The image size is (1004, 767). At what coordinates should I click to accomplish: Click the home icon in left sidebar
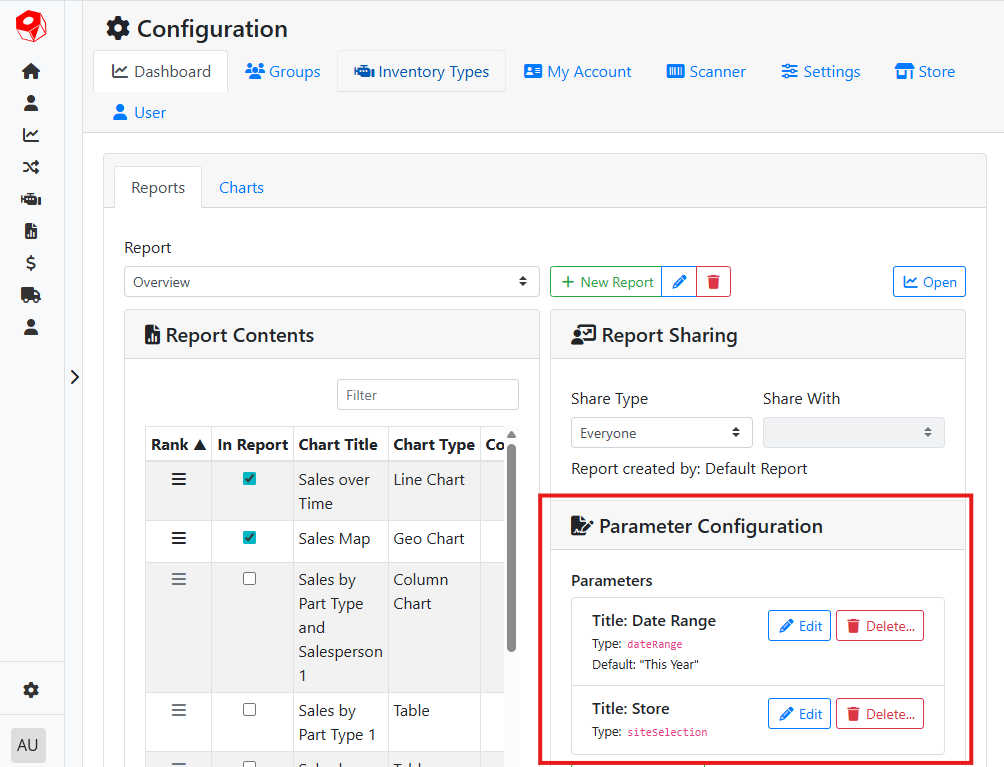tap(31, 71)
